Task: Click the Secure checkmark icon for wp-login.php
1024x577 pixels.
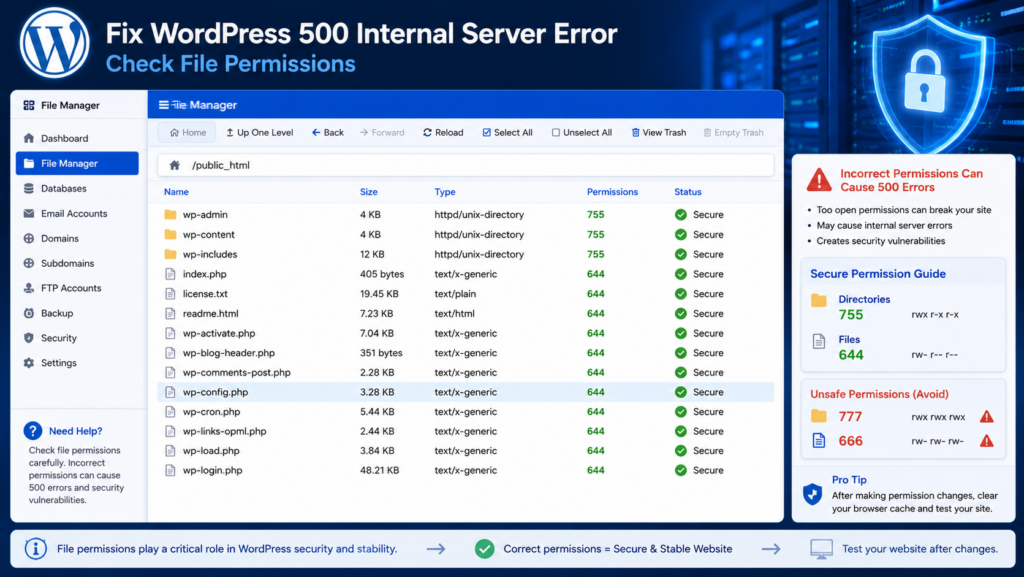Action: [680, 470]
